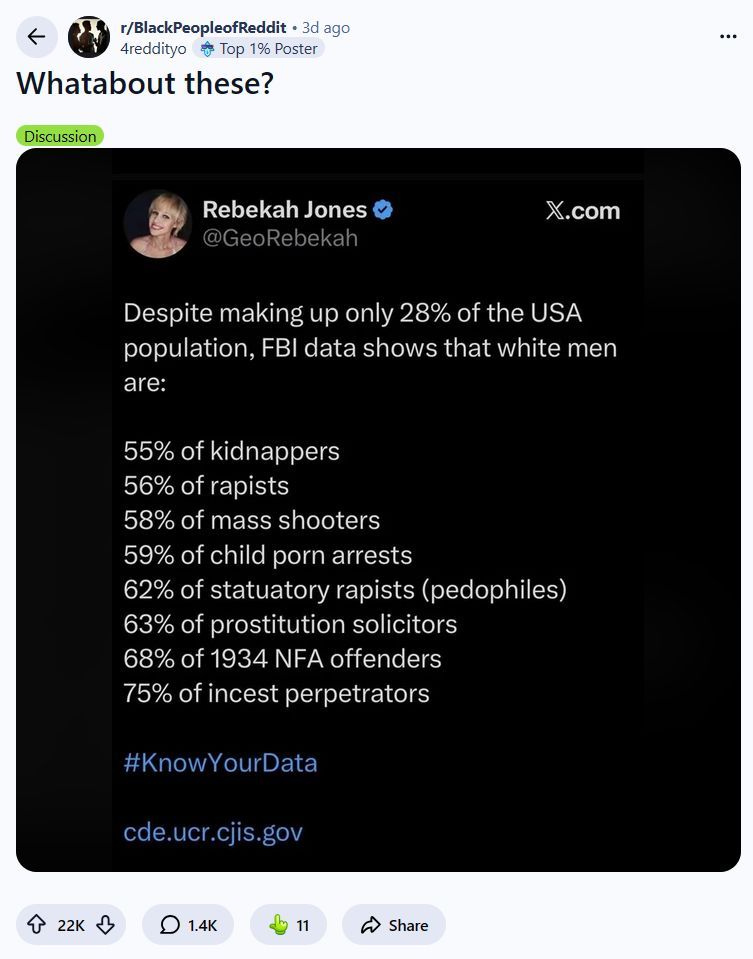Open the three-dot post options menu
753x959 pixels.
(728, 37)
